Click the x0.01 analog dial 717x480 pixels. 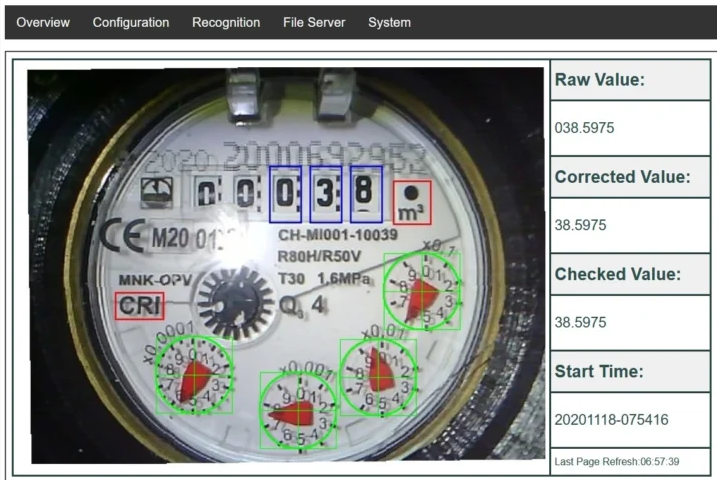[378, 376]
